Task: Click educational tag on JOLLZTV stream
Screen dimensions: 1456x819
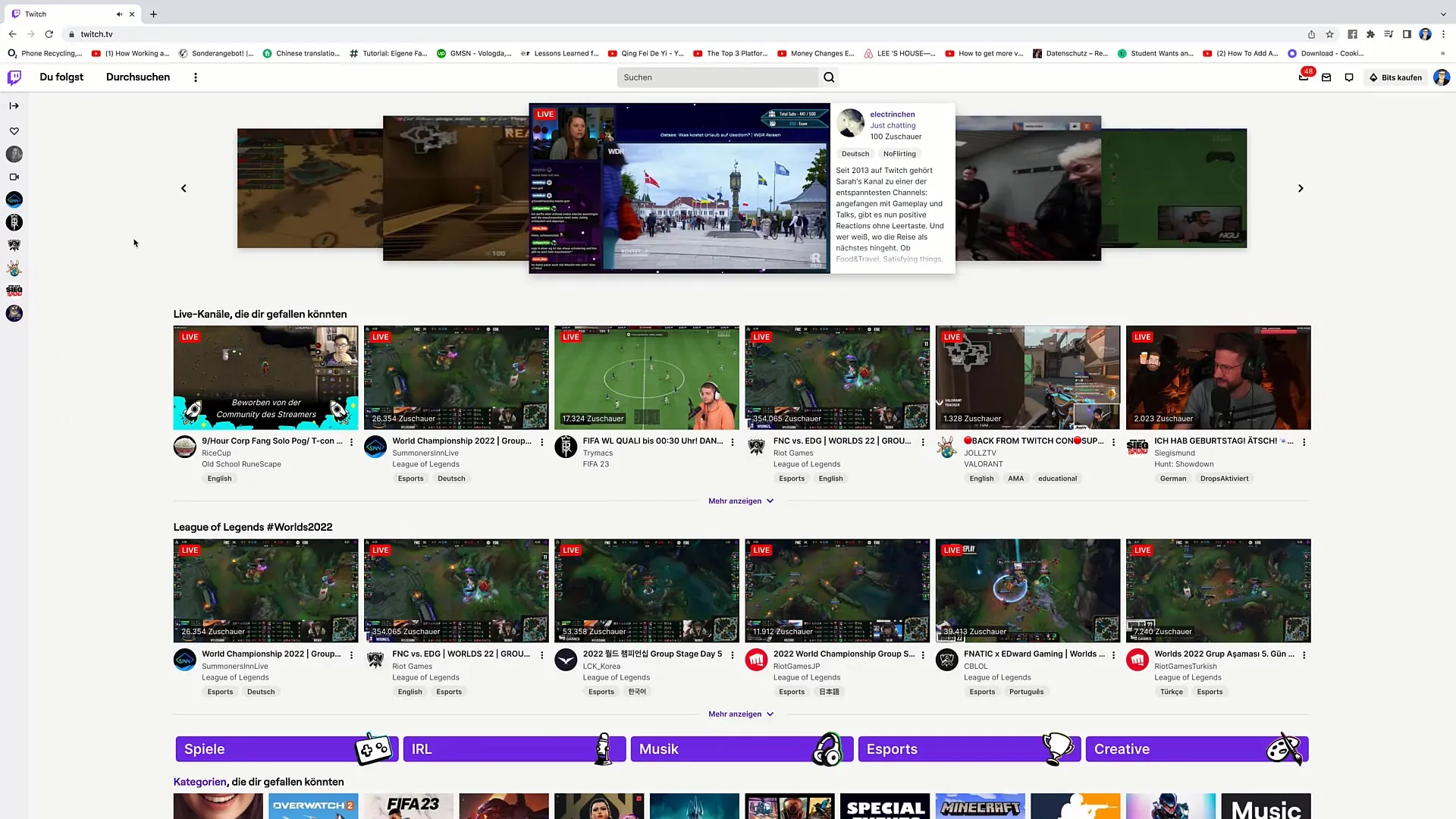Action: (x=1057, y=479)
